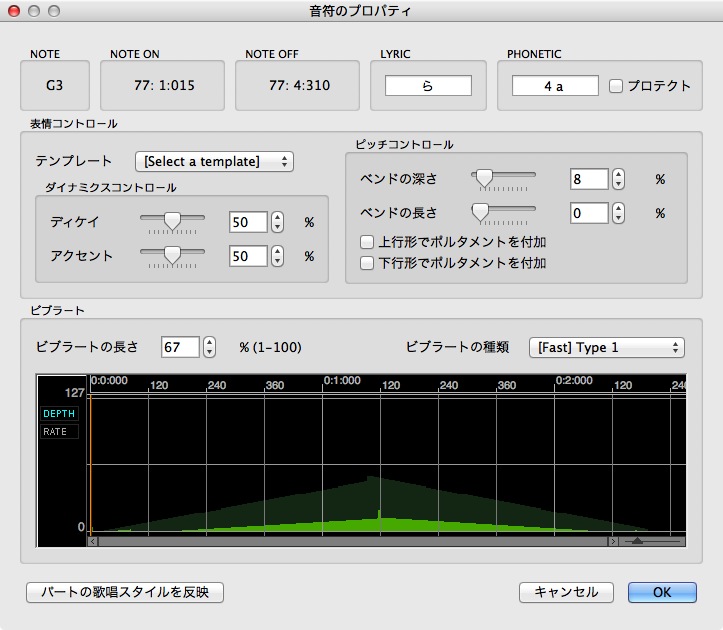Enable 下行形でポルタメントを付加 checkbox
The image size is (723, 630).
point(367,263)
